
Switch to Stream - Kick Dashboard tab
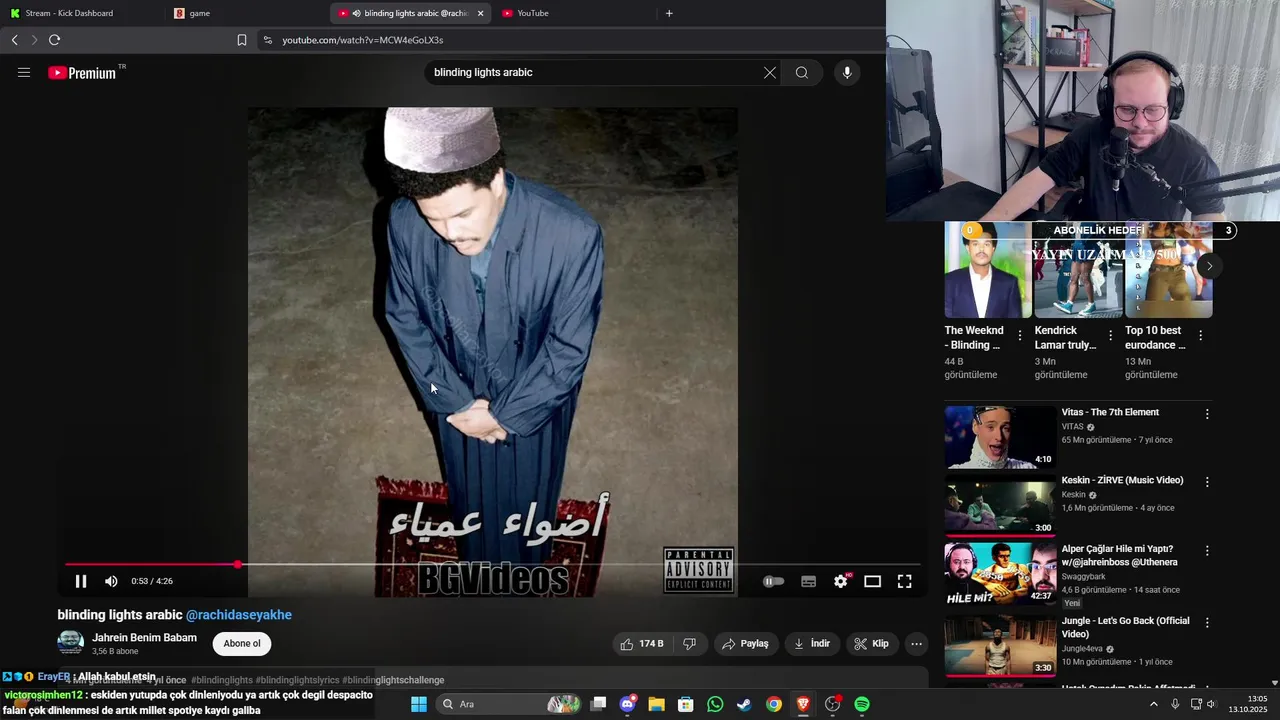click(x=80, y=13)
